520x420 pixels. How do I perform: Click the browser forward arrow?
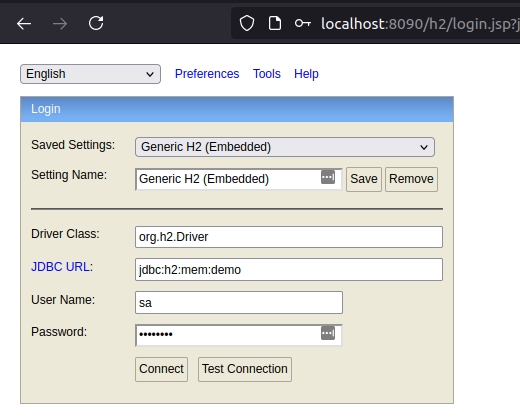(x=60, y=24)
